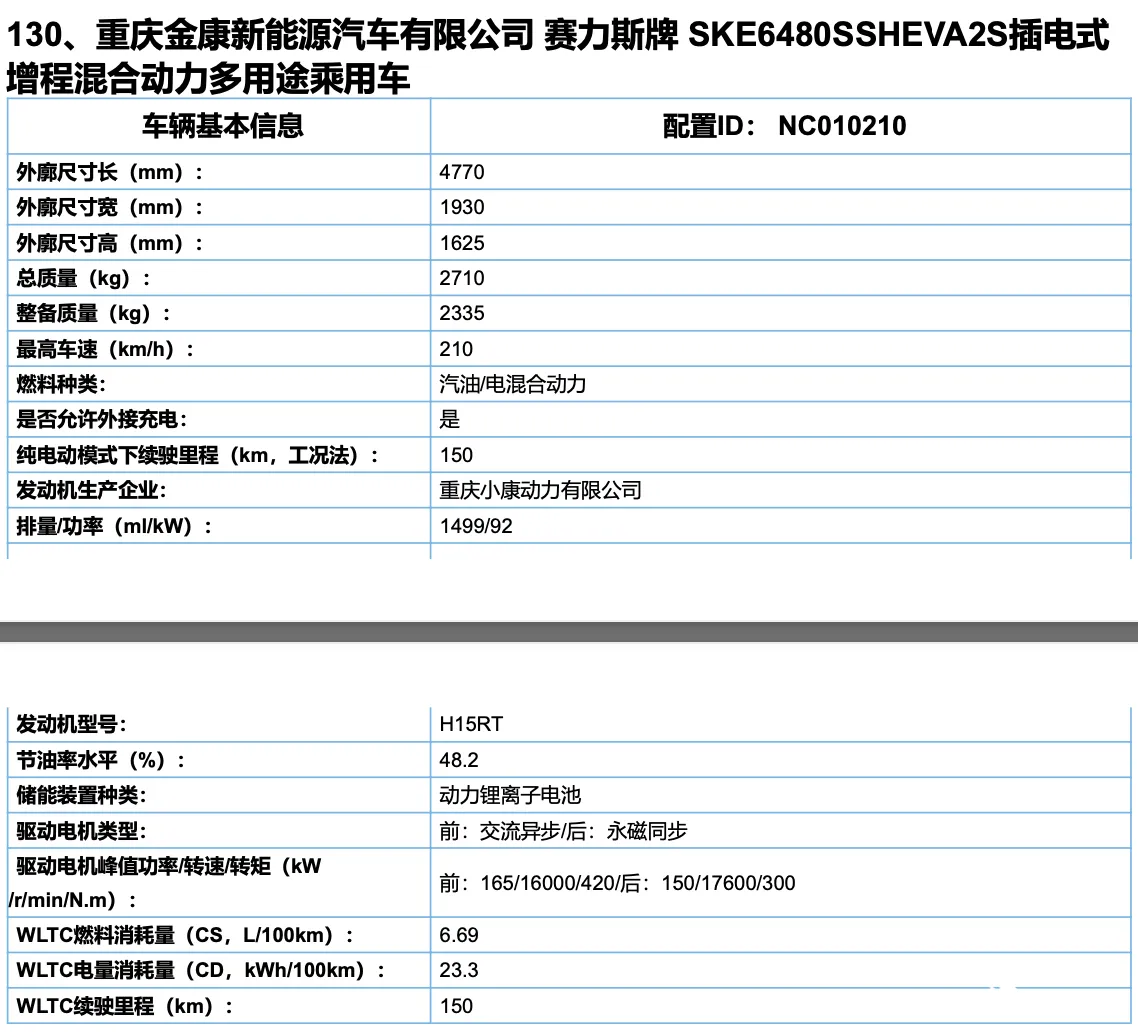Click the value "前：165/16000/420/后：150/17600/300"
Viewport: 1138px width, 1032px height.
click(617, 883)
